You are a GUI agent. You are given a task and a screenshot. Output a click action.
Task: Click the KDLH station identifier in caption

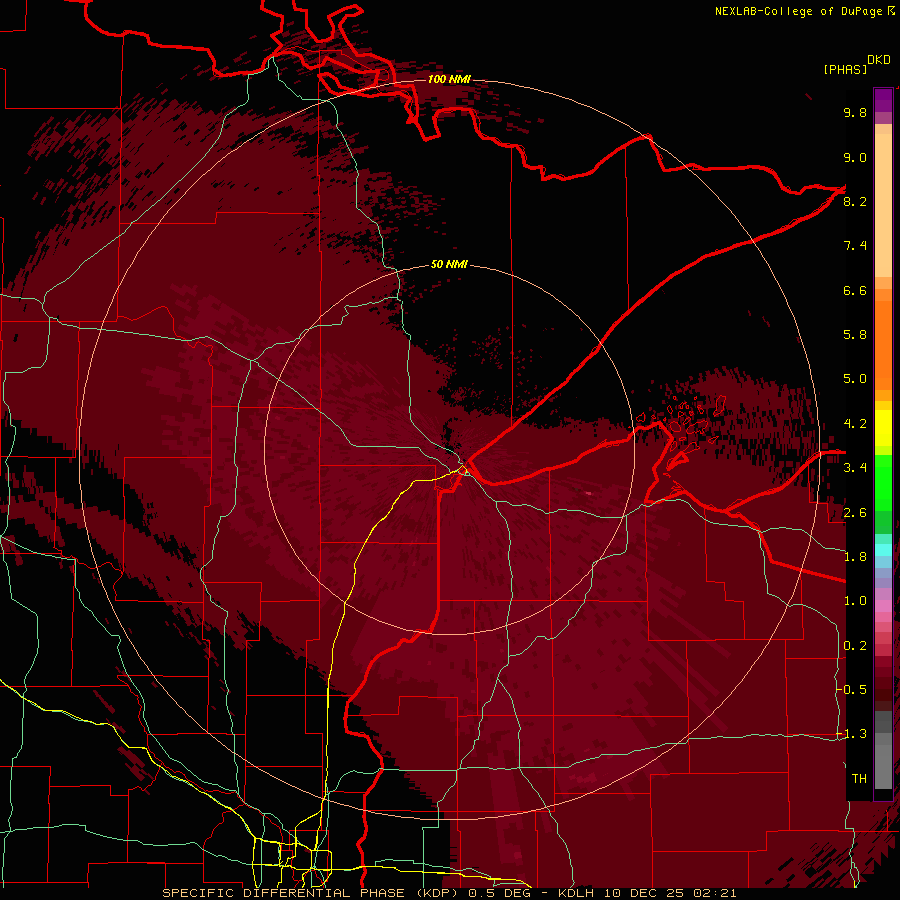pos(577,893)
